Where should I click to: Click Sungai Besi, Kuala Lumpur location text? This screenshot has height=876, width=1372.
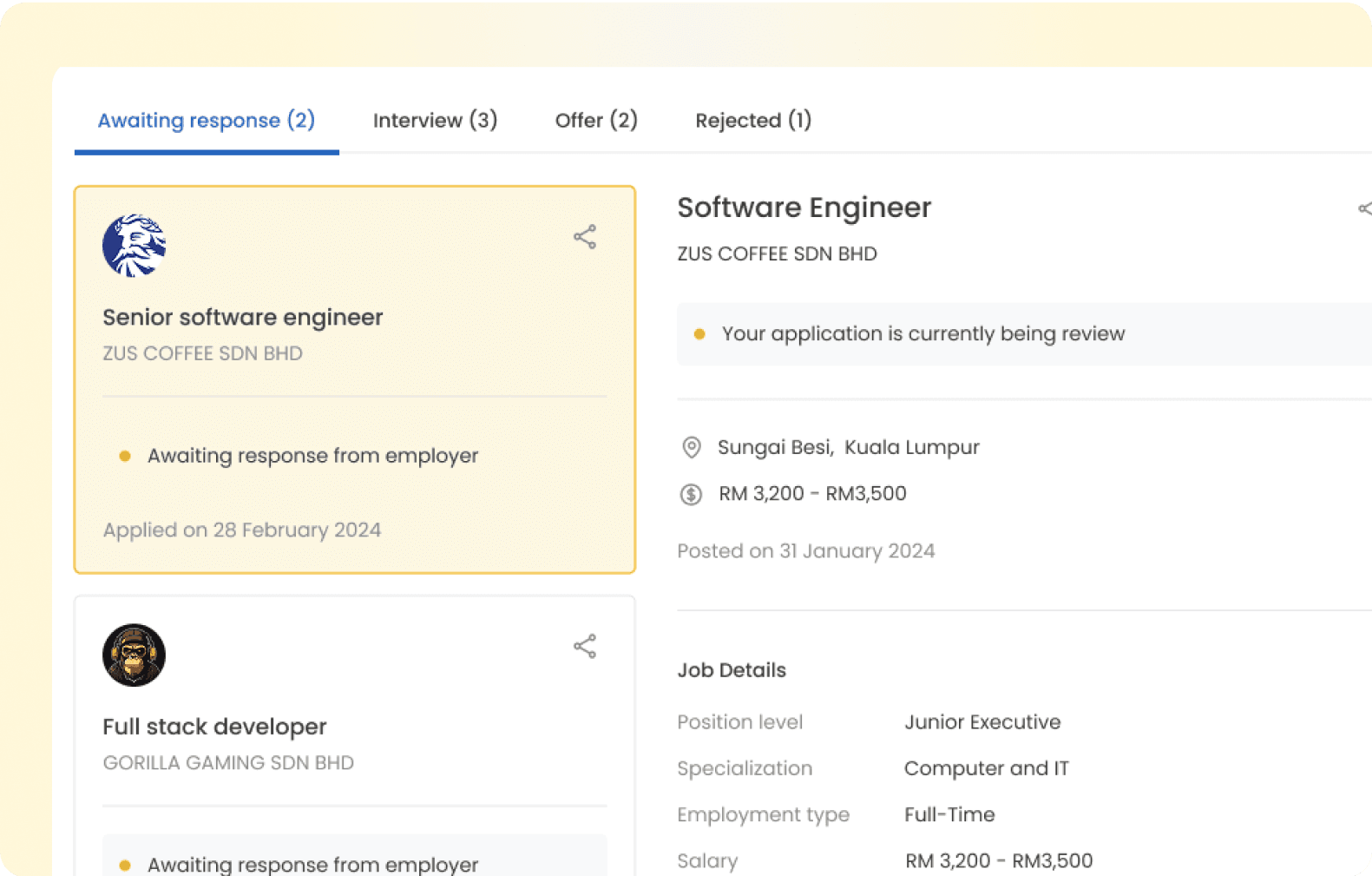pyautogui.click(x=849, y=447)
